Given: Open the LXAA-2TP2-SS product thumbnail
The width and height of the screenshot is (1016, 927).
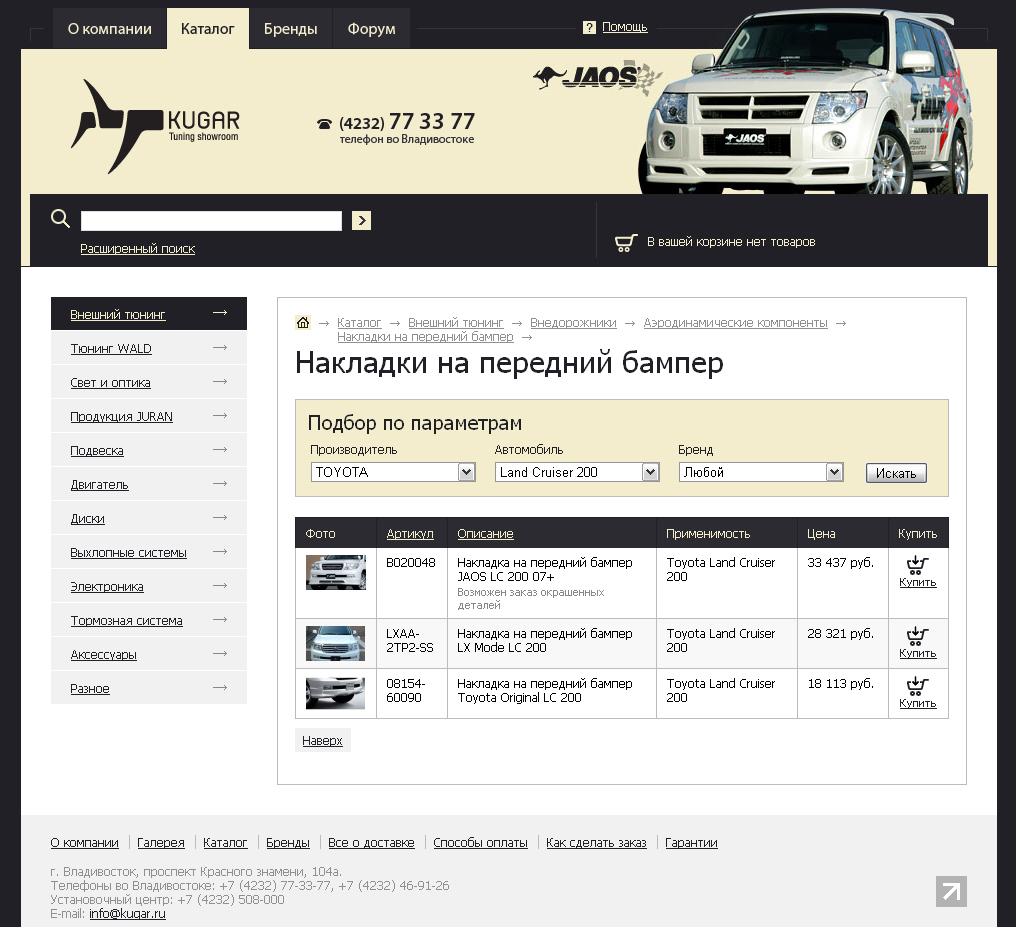Looking at the screenshot, I should [336, 643].
